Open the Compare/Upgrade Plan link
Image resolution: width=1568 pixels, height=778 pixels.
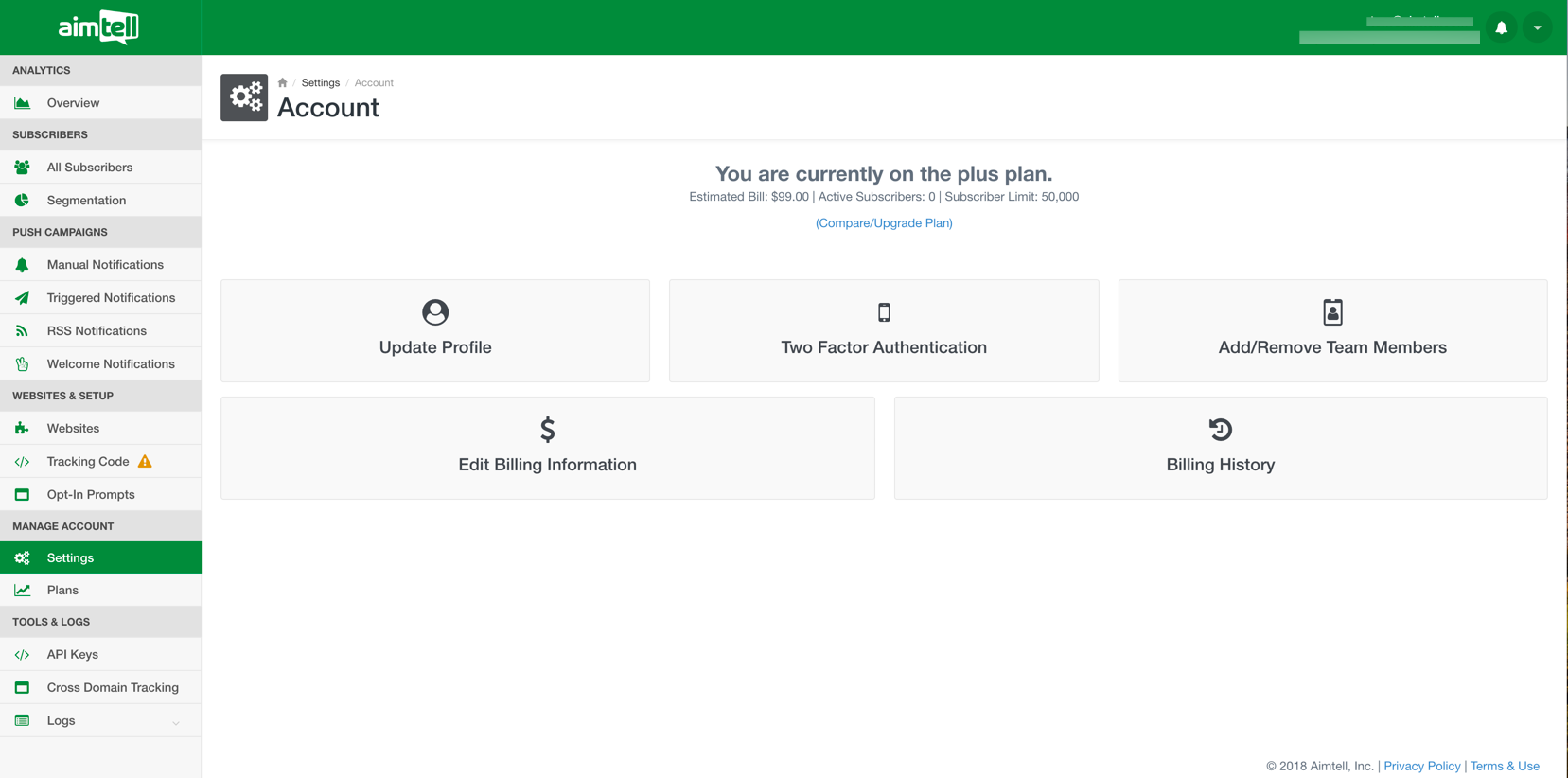884,223
